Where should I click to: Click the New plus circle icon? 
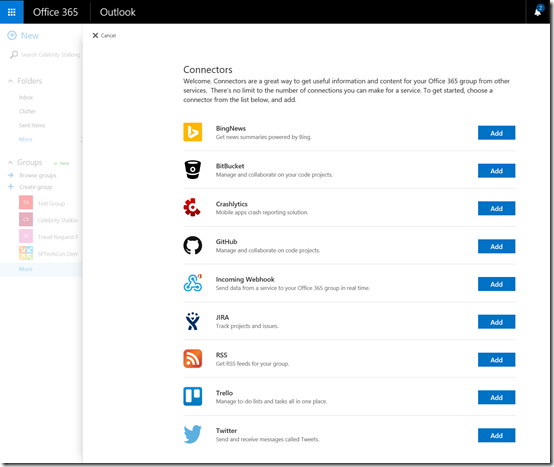tap(12, 35)
